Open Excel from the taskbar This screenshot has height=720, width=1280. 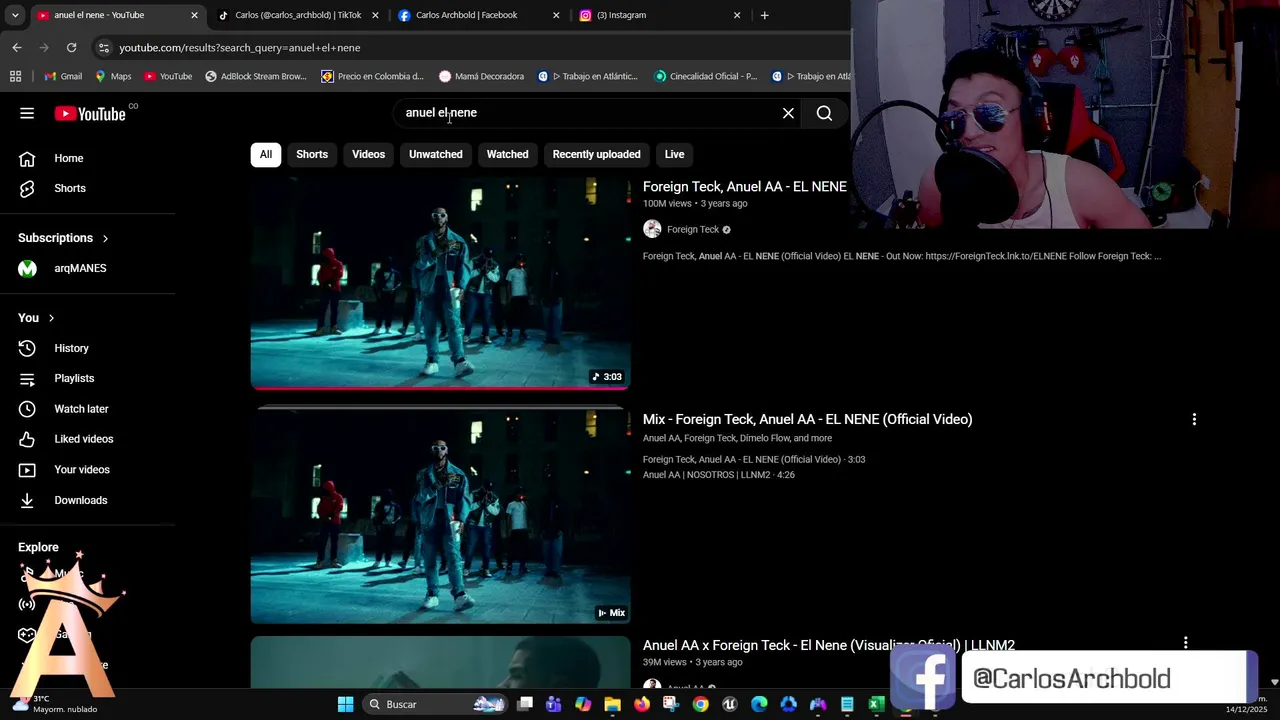[876, 704]
